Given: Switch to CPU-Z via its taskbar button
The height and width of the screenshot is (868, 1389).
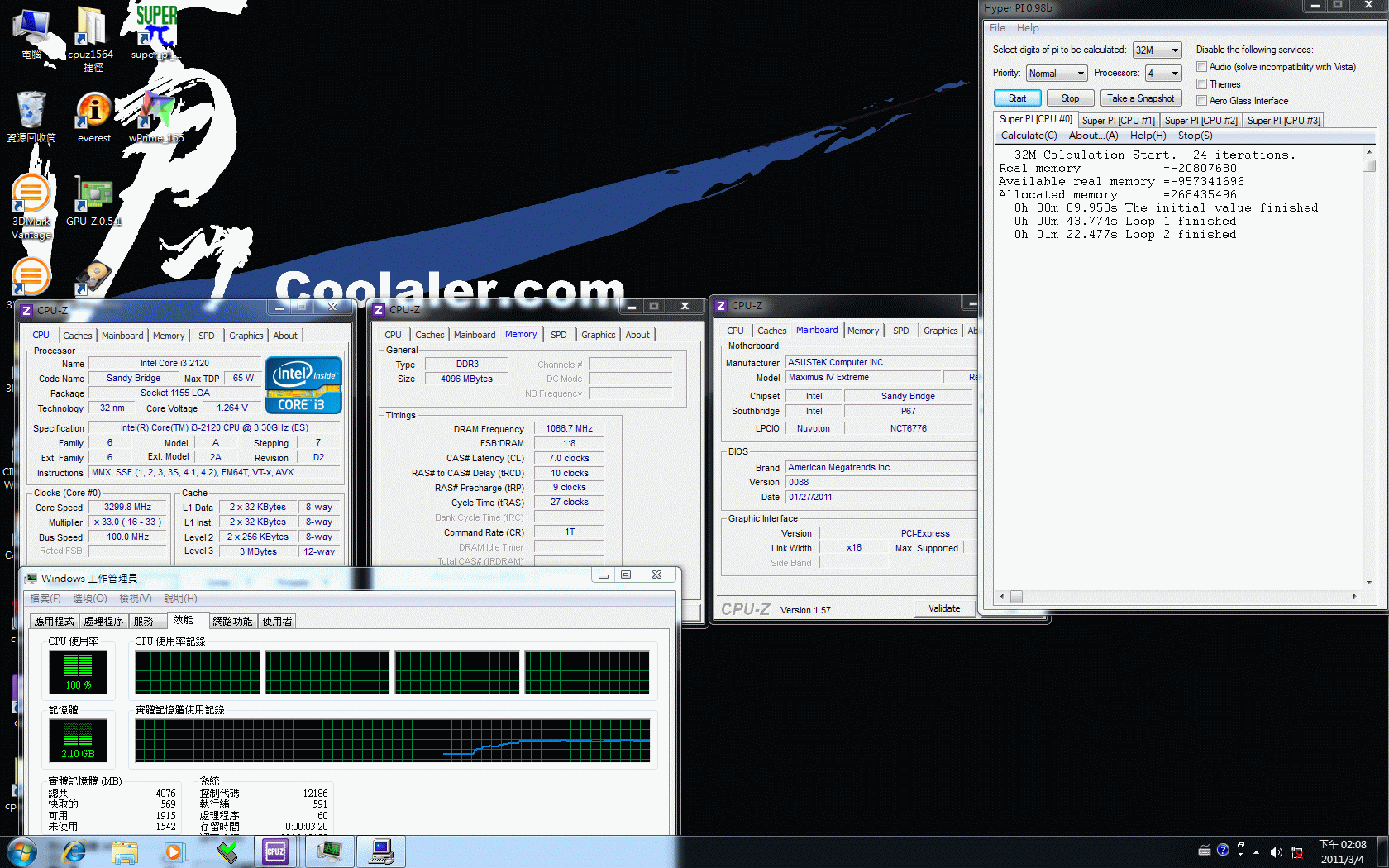Looking at the screenshot, I should coord(275,851).
